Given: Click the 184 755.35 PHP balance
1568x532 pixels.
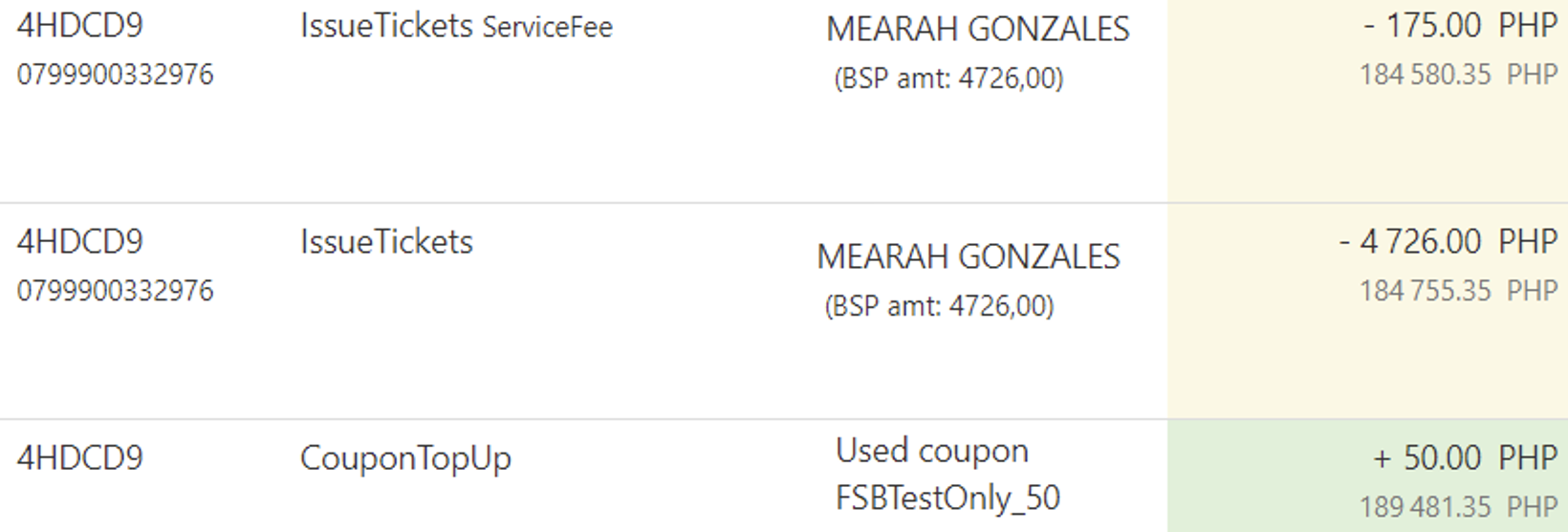Looking at the screenshot, I should [1458, 291].
